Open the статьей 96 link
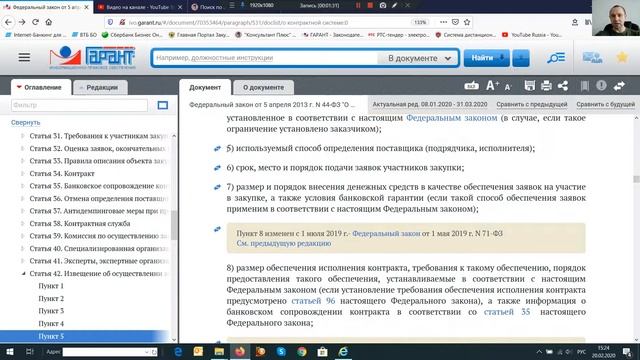Image resolution: width=640 pixels, height=360 pixels. [x=313, y=301]
